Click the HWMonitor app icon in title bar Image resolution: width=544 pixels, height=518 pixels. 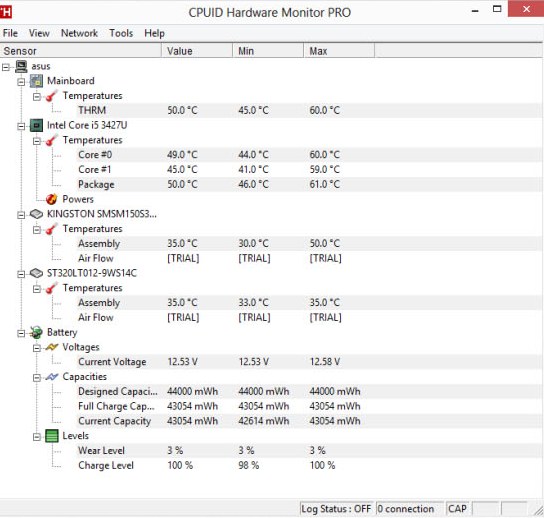pos(5,12)
